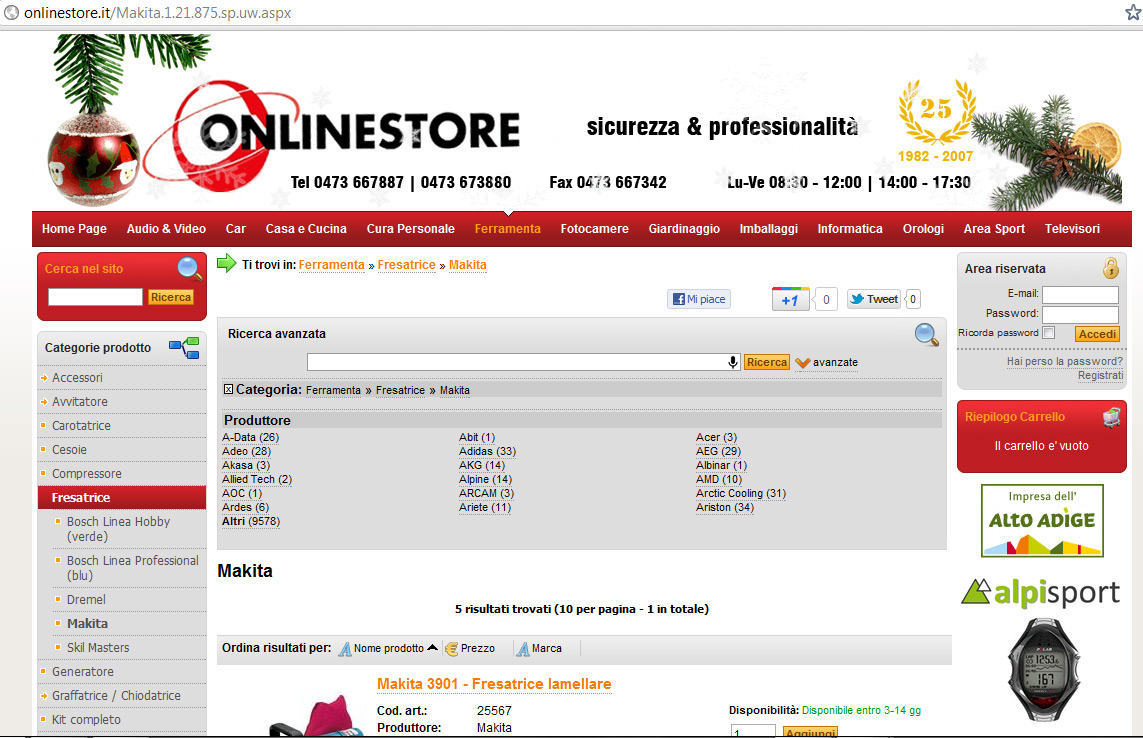Click the product quantity field
Screen dimensions: 1143x738
[754, 731]
